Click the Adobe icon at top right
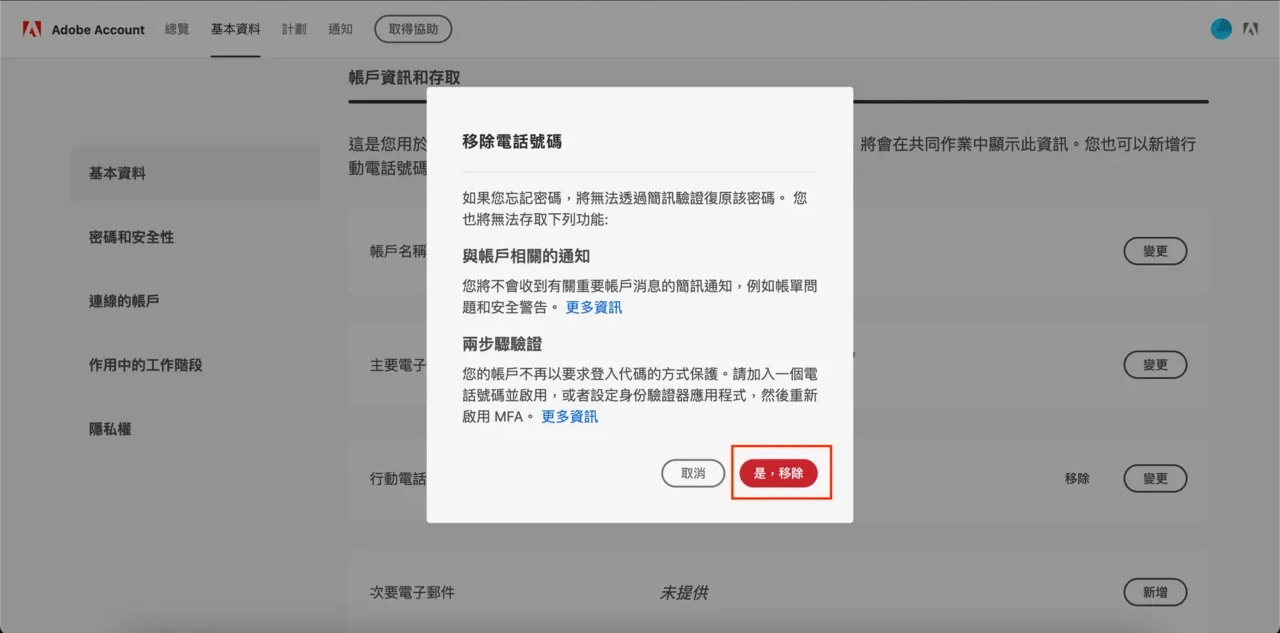 [1250, 29]
